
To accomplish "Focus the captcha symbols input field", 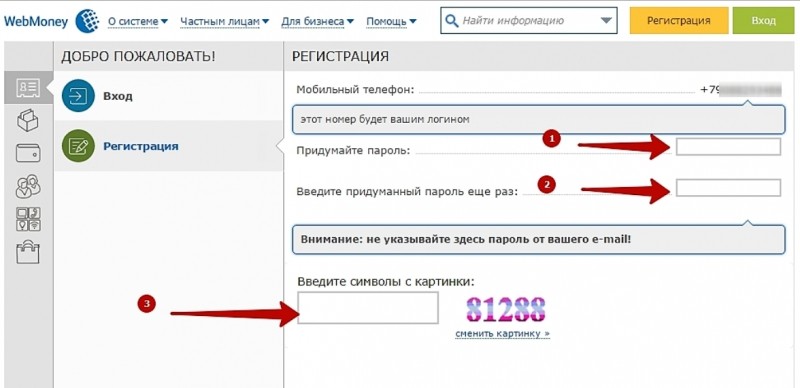I will pos(368,308).
